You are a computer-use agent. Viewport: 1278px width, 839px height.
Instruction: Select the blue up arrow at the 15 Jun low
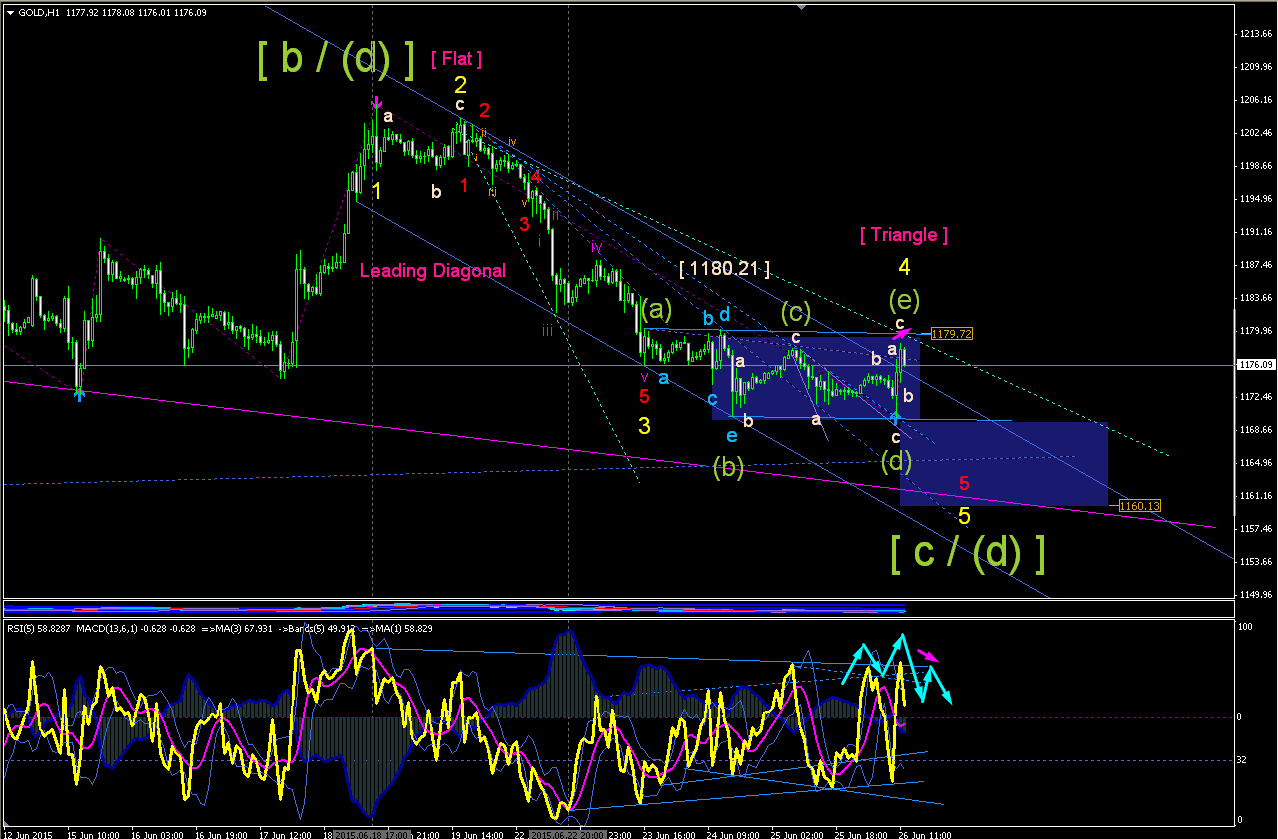[79, 394]
